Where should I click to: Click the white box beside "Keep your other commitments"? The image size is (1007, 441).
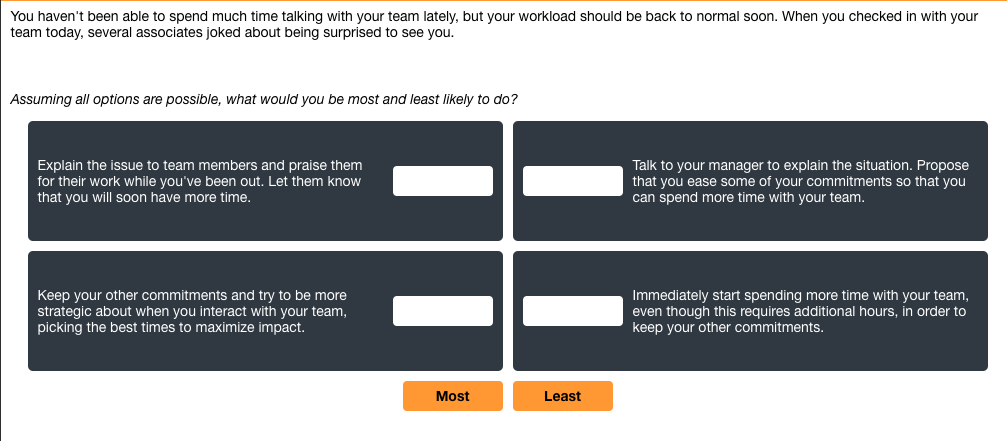pyautogui.click(x=442, y=311)
